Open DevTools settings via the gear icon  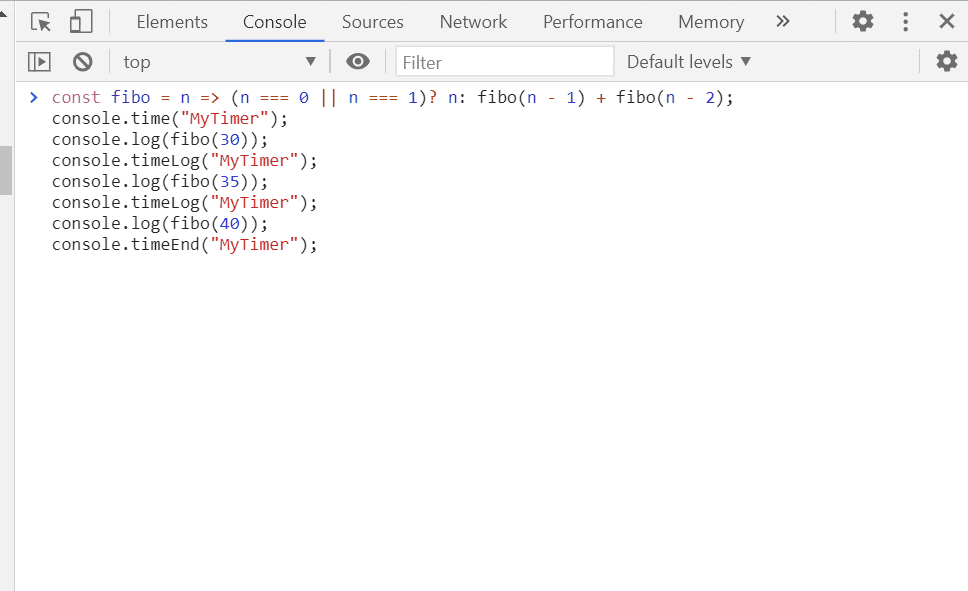pos(862,20)
